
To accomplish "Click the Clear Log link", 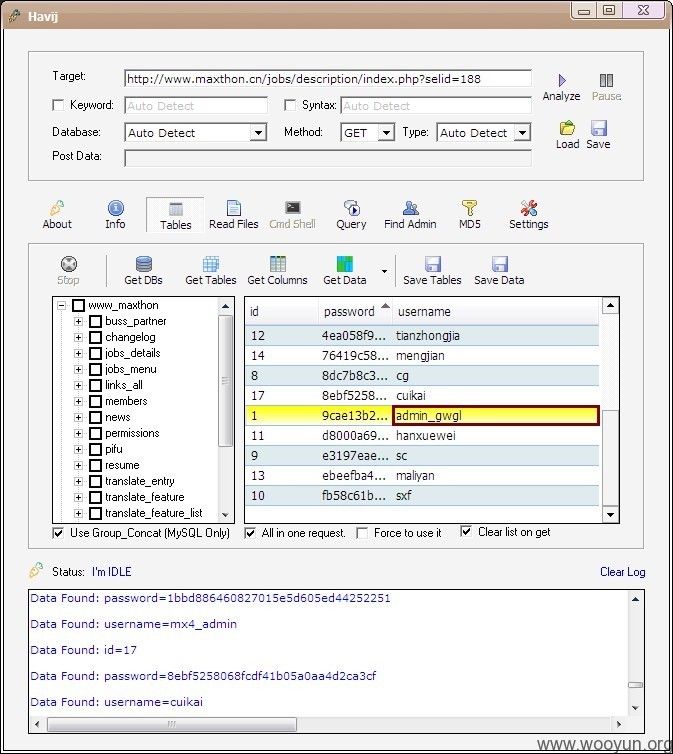I will coord(623,572).
